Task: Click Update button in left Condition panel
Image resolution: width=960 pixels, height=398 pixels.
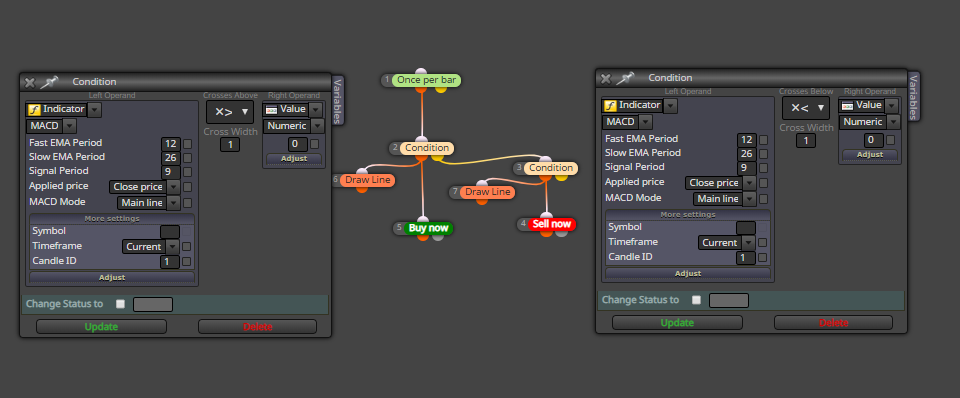Action: pos(101,327)
